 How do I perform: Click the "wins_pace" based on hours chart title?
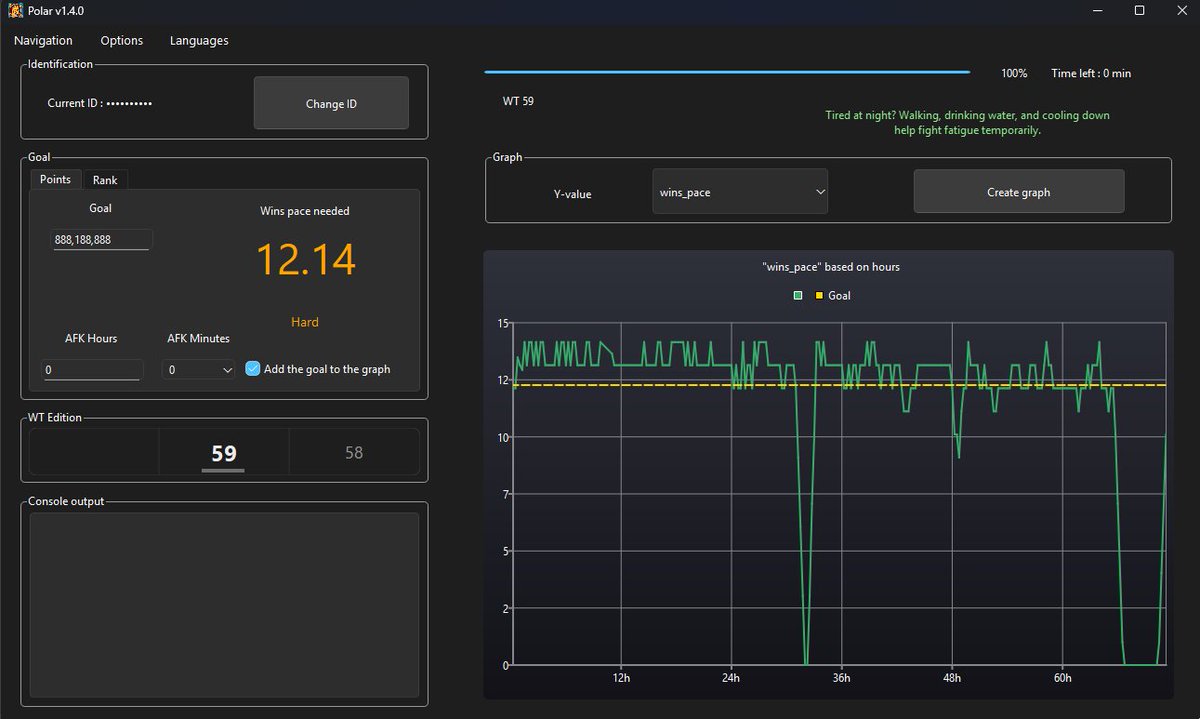[831, 267]
